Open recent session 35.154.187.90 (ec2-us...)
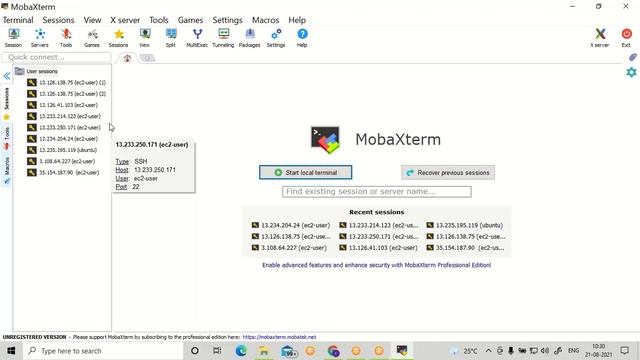Viewport: 640px width, 360px height. 465,248
